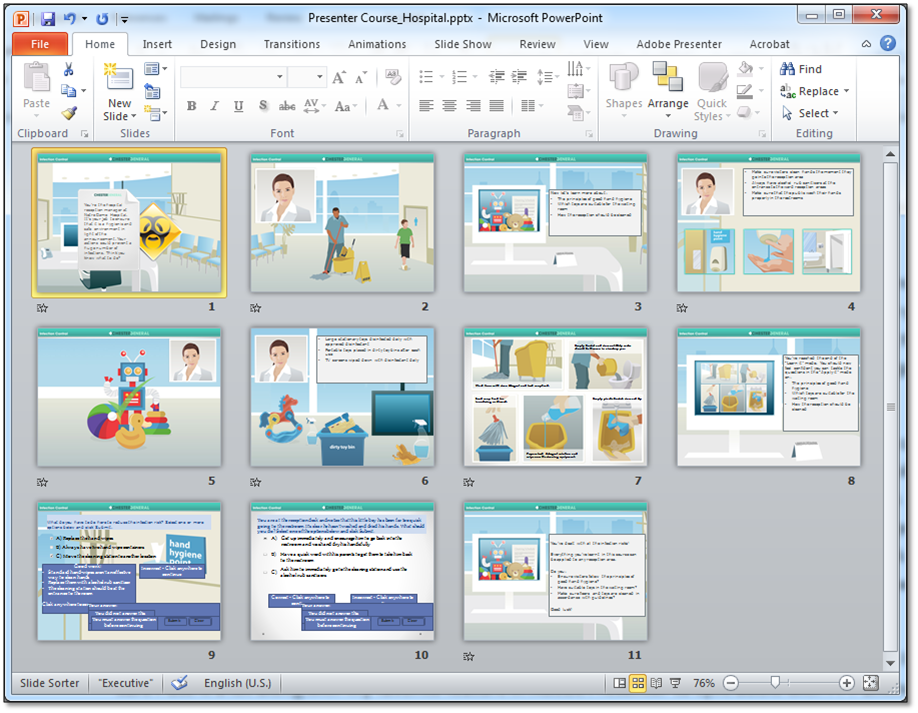Click the zoom slider handle
Image resolution: width=918 pixels, height=713 pixels.
click(x=775, y=683)
